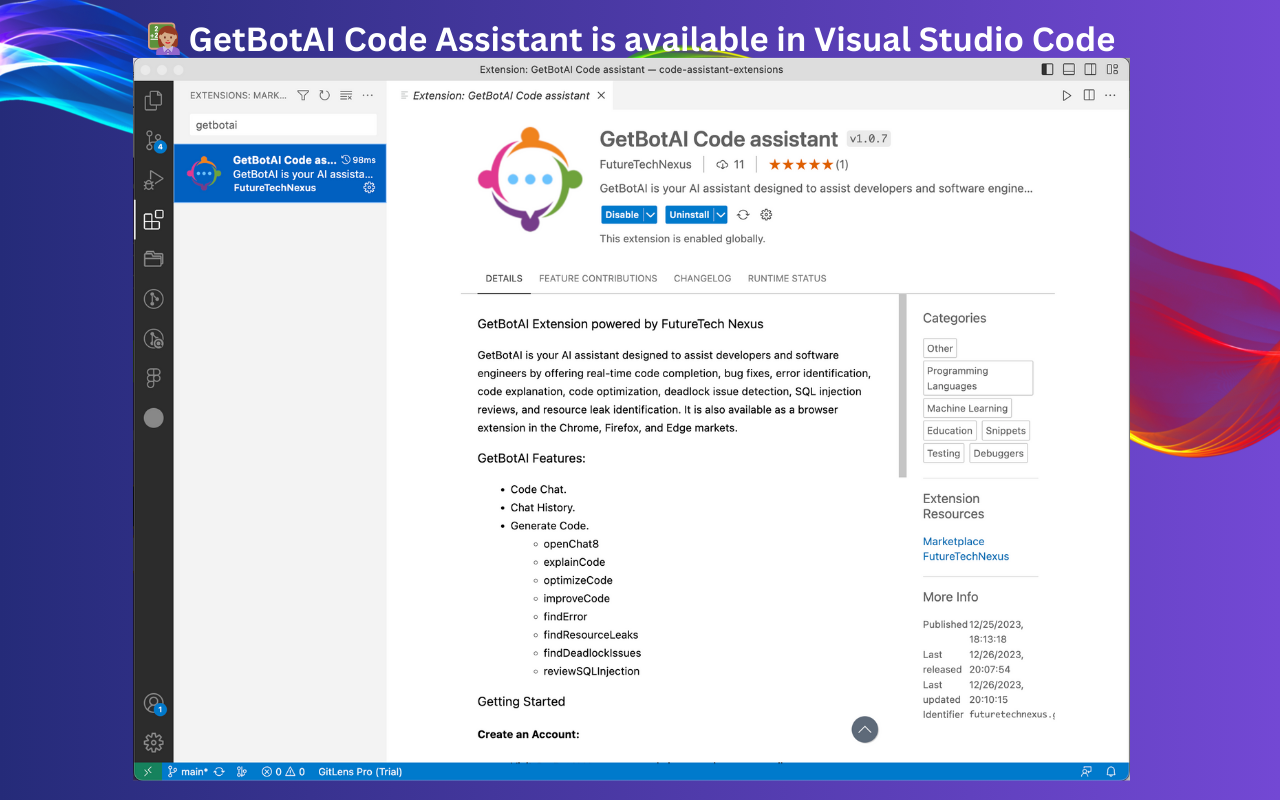Open the Run and Debug view

(153, 180)
